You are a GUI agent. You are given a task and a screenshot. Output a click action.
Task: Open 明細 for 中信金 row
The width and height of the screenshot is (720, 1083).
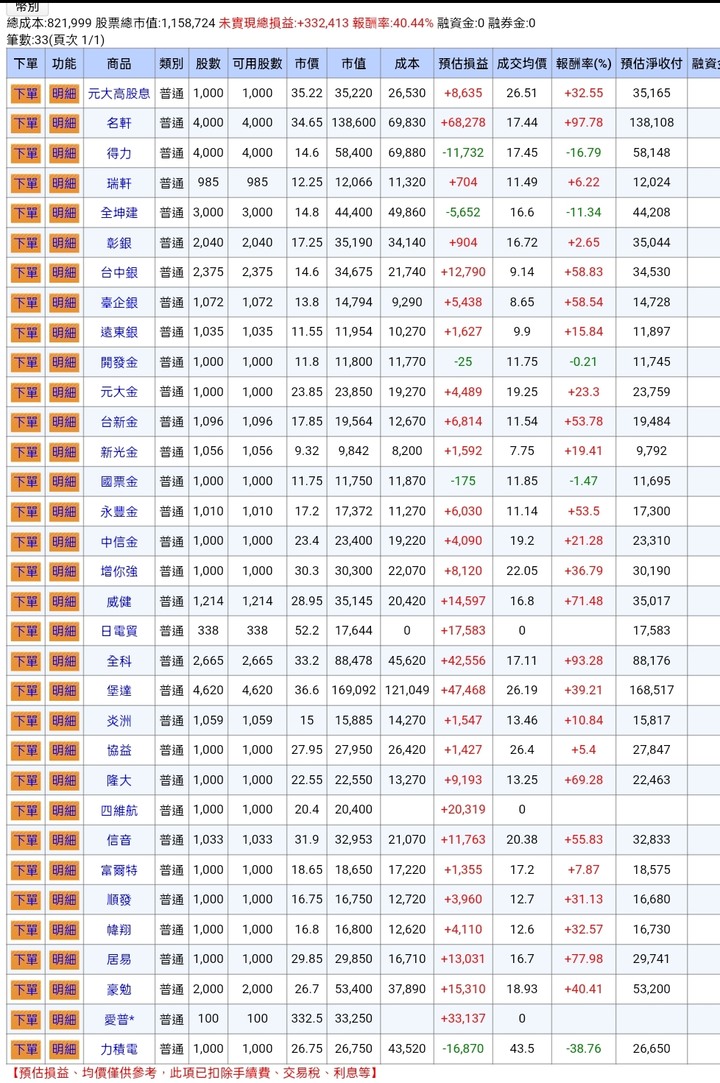coord(64,542)
